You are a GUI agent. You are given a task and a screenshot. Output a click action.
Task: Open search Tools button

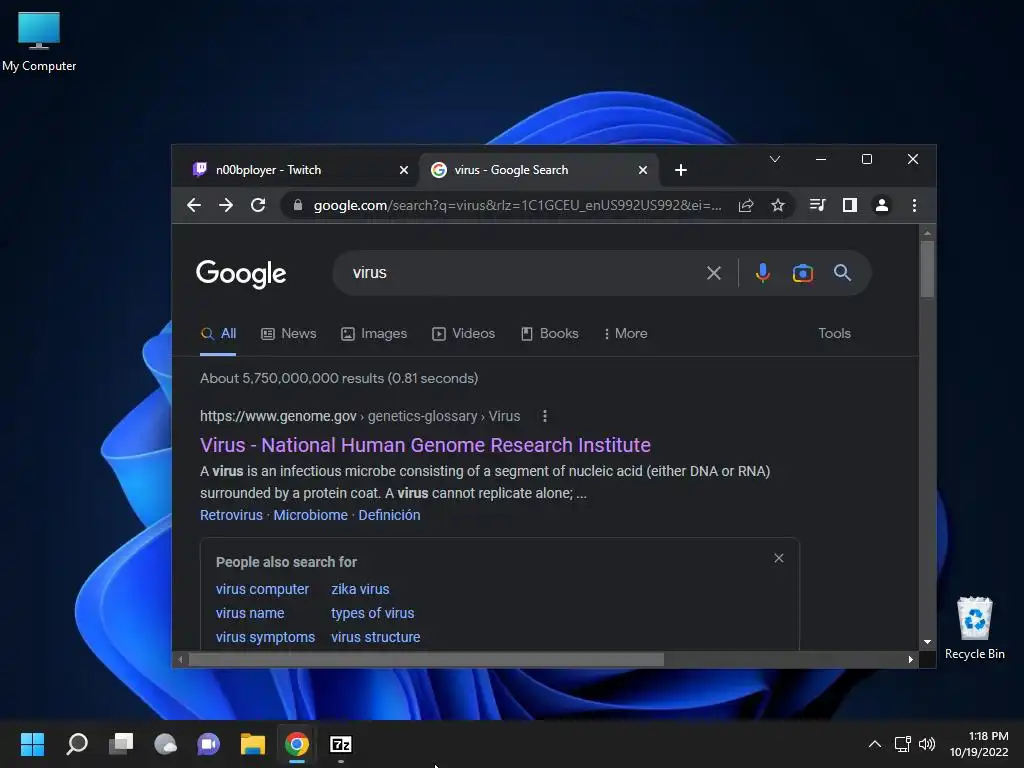835,333
